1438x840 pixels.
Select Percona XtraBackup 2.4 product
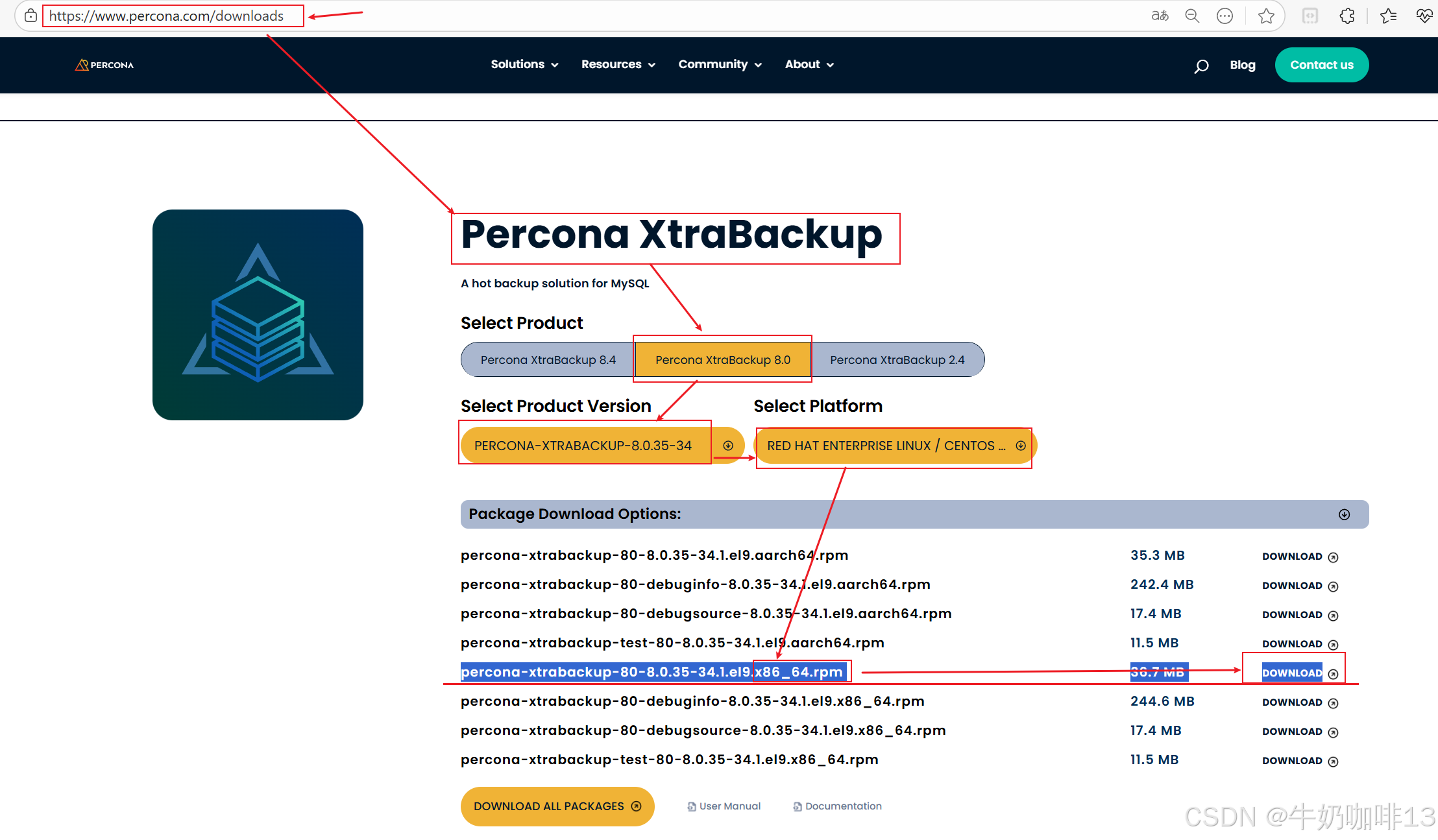click(x=897, y=360)
